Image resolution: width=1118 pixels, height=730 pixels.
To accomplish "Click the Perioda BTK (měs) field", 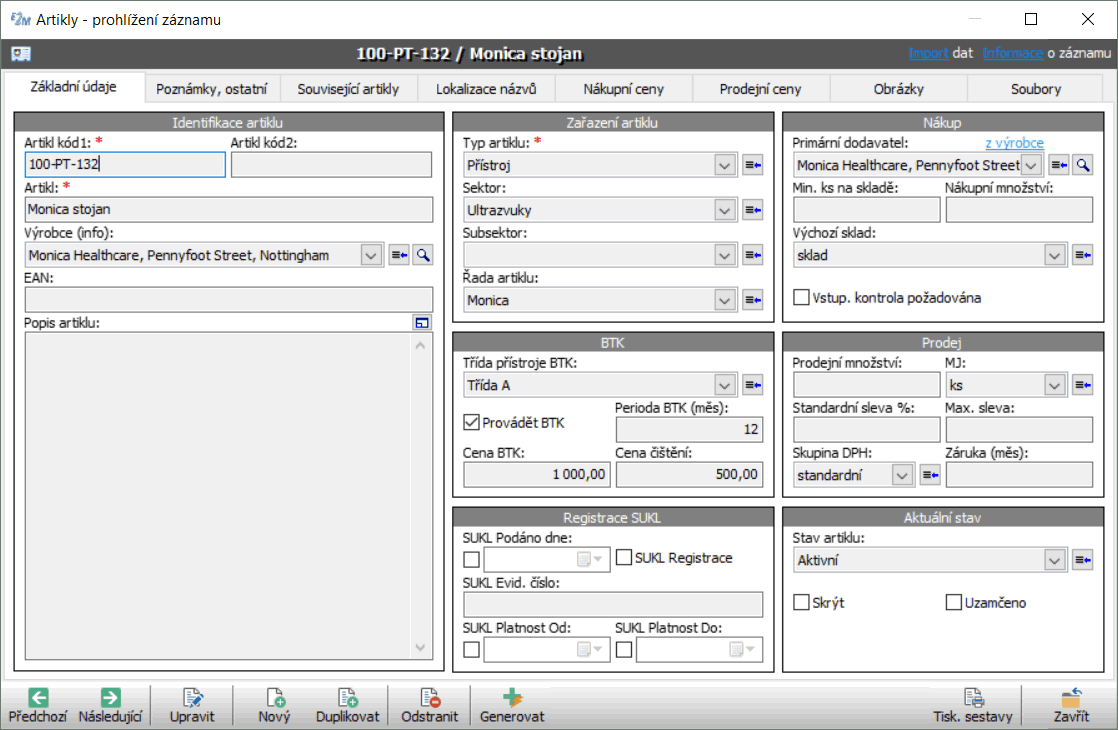I will [689, 429].
